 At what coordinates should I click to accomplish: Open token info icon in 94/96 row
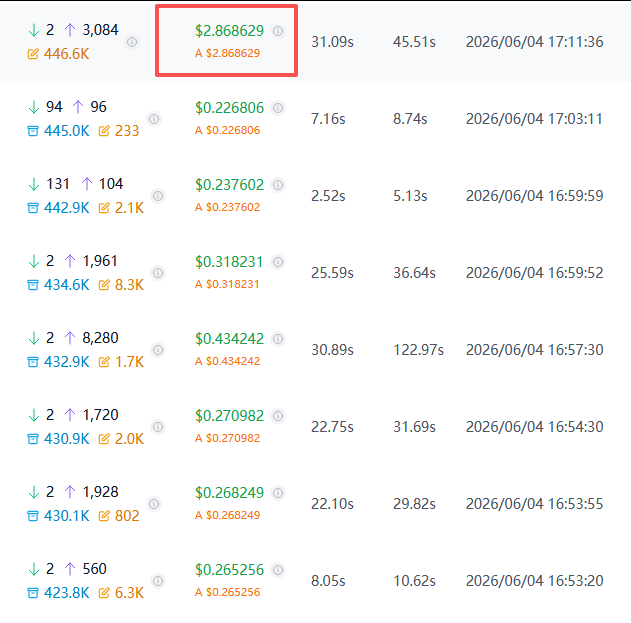point(154,119)
